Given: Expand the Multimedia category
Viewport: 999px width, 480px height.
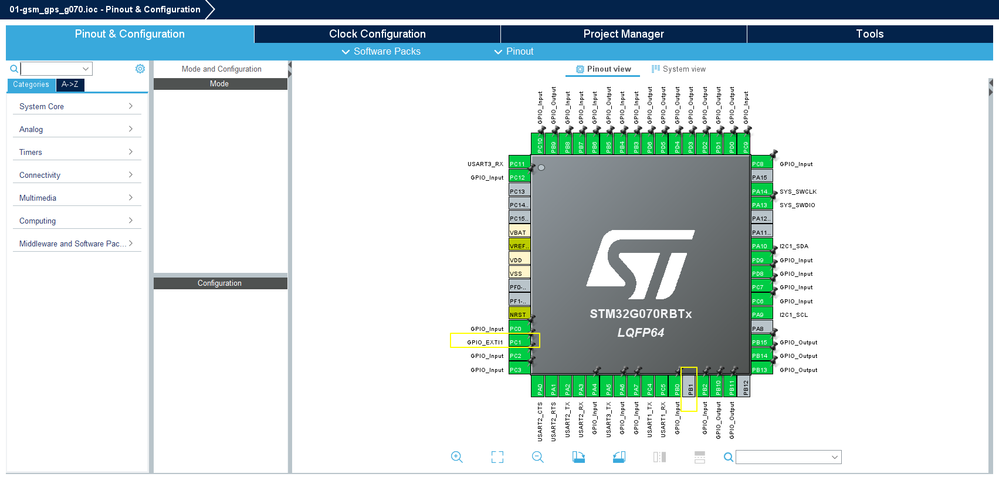Looking at the screenshot, I should pyautogui.click(x=76, y=198).
